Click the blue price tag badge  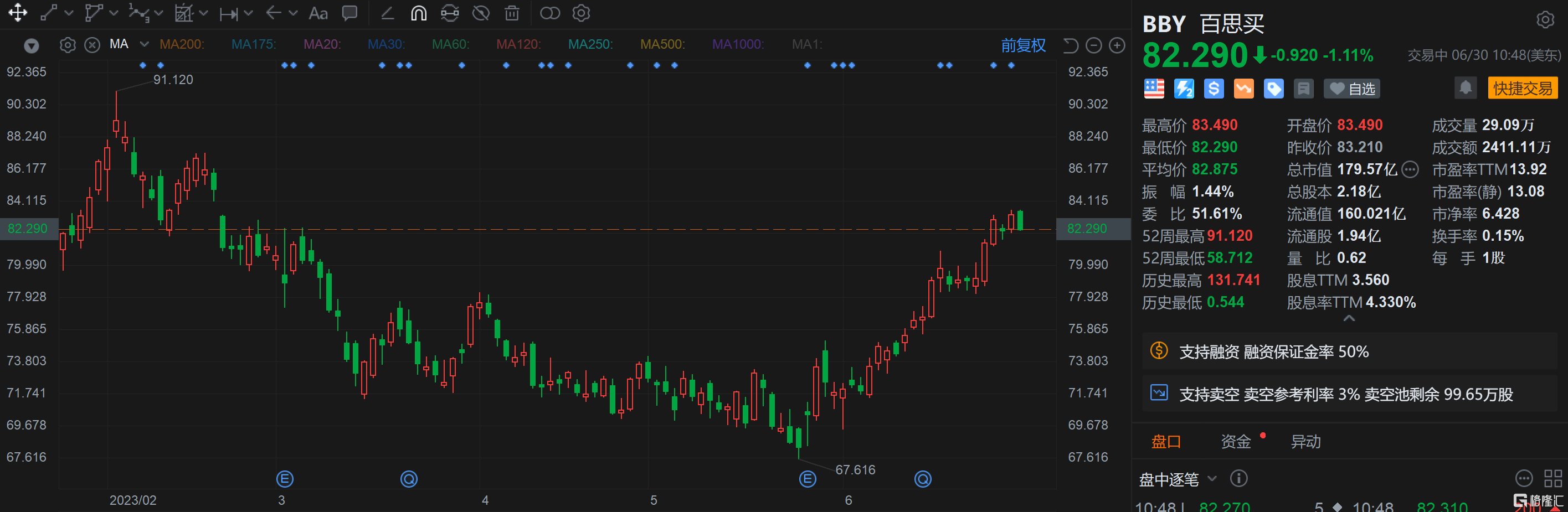1273,89
